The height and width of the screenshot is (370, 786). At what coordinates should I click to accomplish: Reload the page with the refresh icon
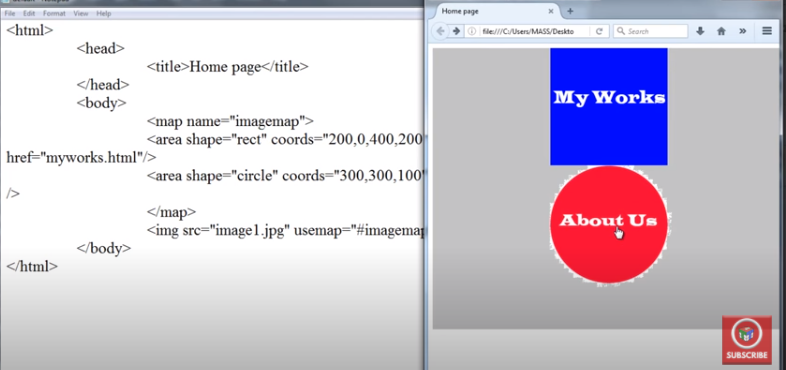[x=599, y=31]
